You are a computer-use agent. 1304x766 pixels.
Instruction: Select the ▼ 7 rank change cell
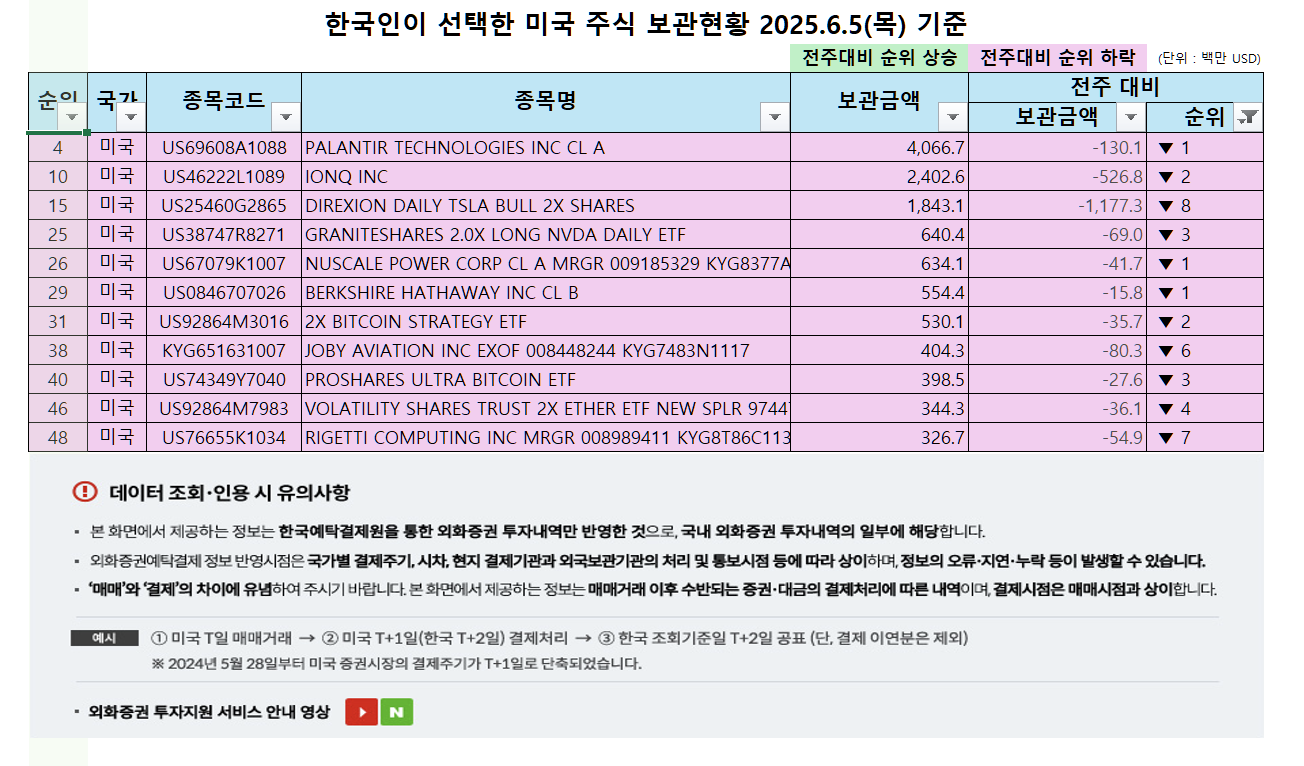tap(1205, 438)
